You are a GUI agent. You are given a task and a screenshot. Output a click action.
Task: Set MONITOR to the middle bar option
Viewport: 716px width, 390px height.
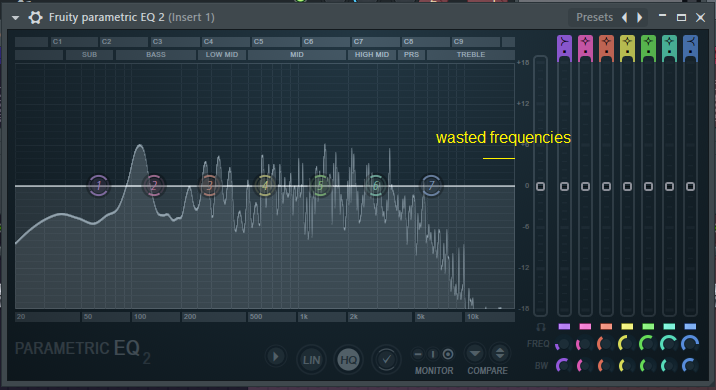click(433, 354)
